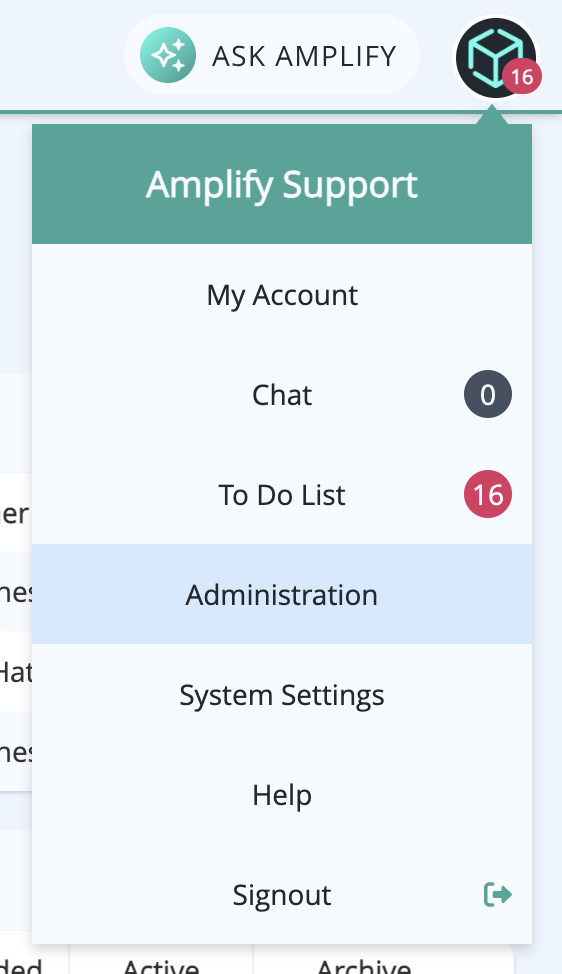Click the Signout arrow icon
This screenshot has width=562, height=974.
click(497, 894)
